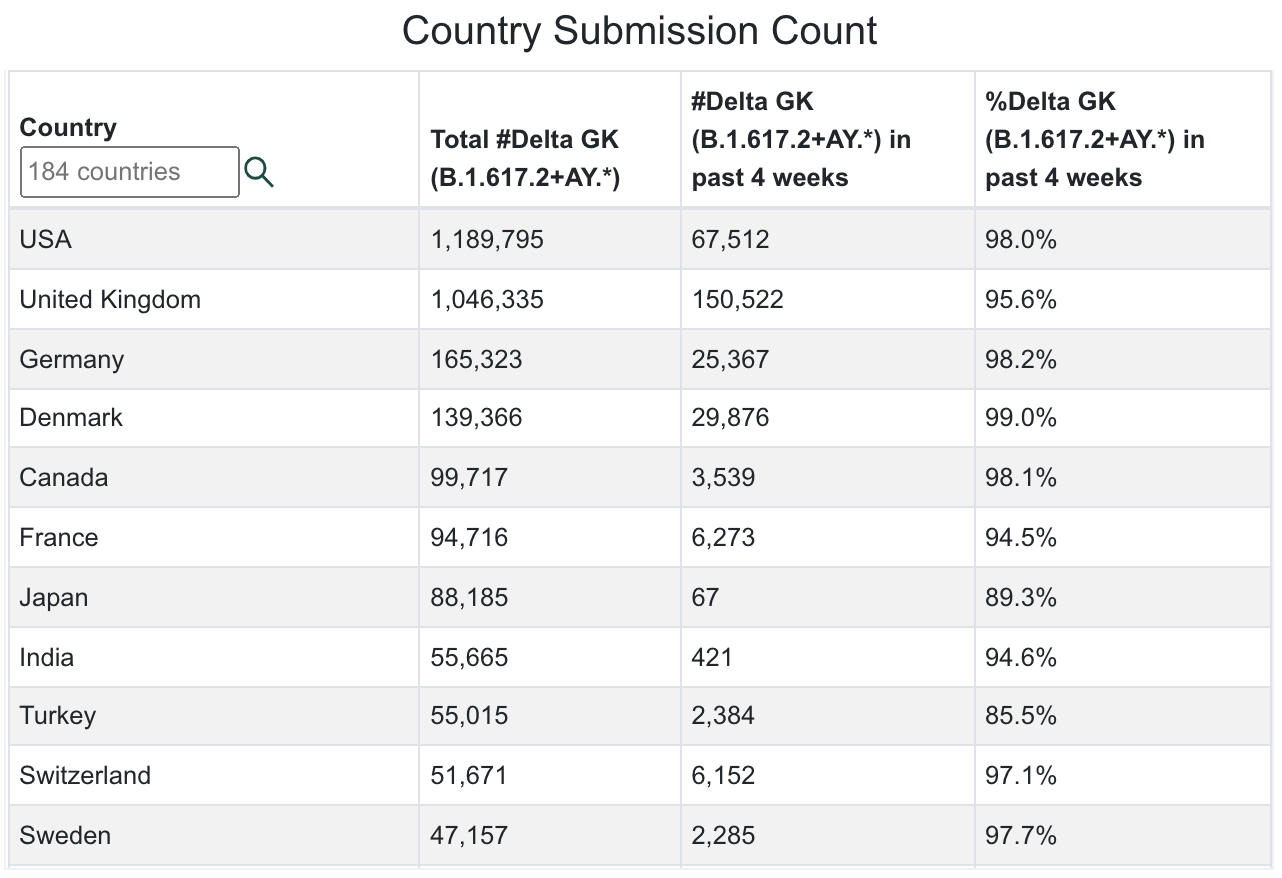Select the Germany country cell

[x=214, y=359]
